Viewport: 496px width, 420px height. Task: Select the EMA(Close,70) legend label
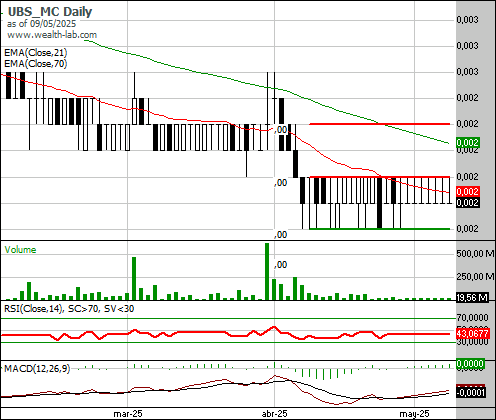coord(36,64)
